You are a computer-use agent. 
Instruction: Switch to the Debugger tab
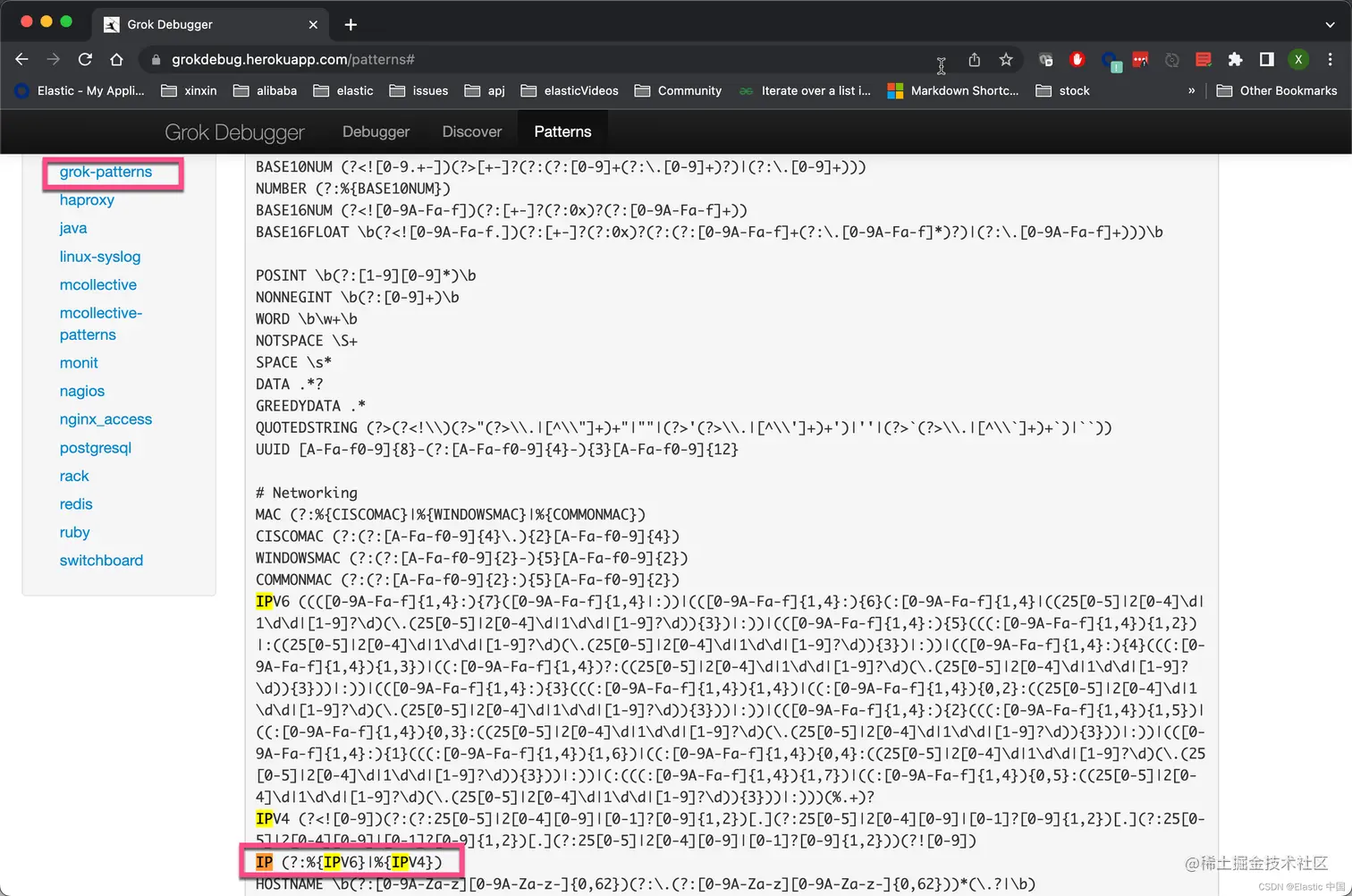coord(376,131)
